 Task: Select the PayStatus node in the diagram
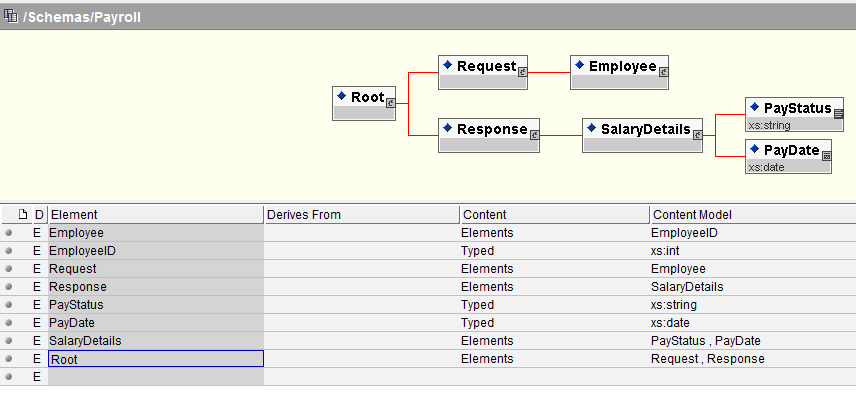794,114
